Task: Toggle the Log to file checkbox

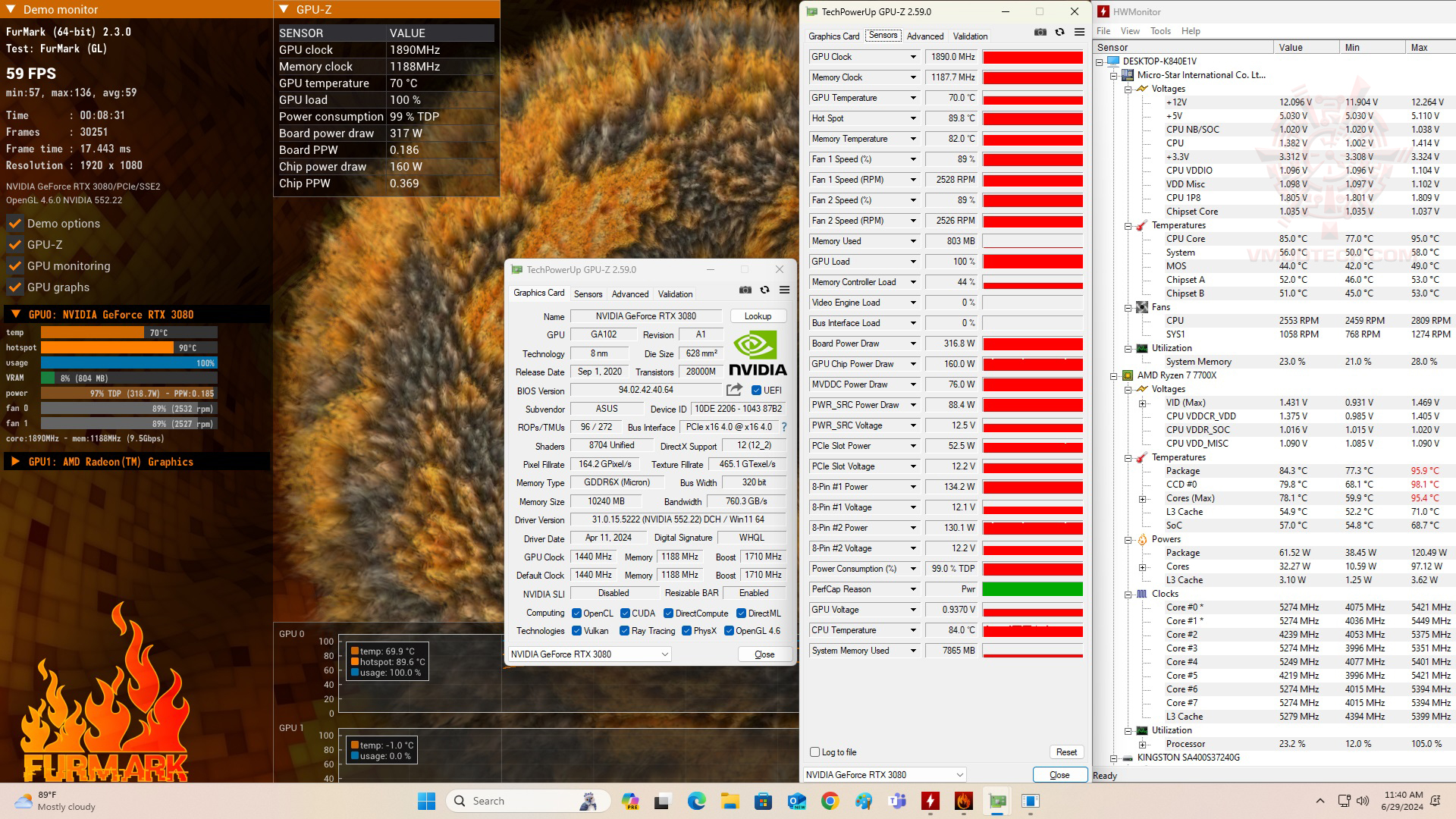Action: click(x=815, y=752)
